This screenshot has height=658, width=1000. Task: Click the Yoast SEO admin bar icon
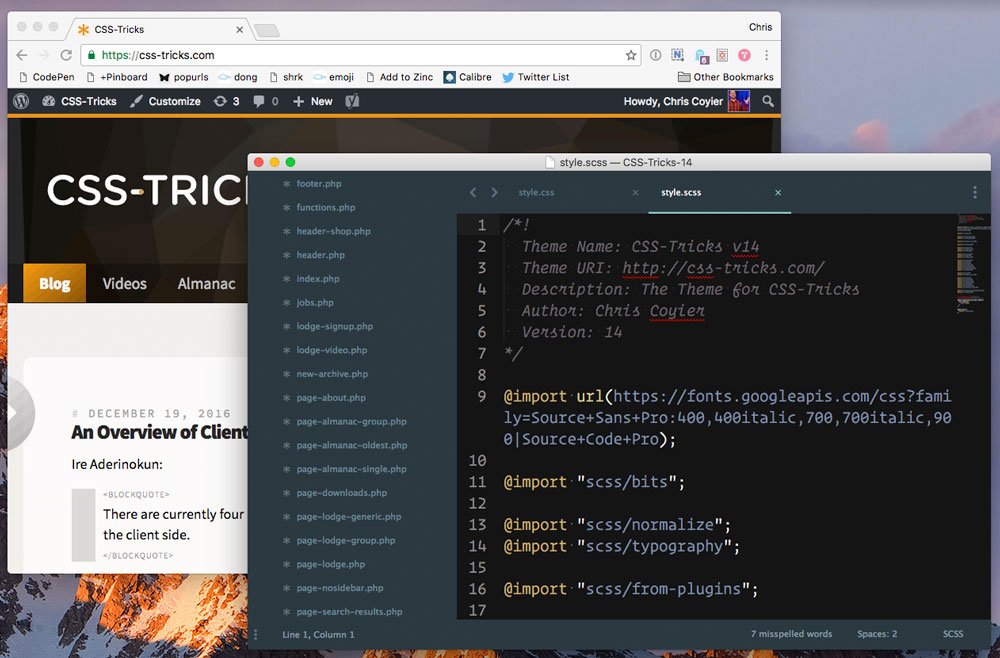point(352,101)
